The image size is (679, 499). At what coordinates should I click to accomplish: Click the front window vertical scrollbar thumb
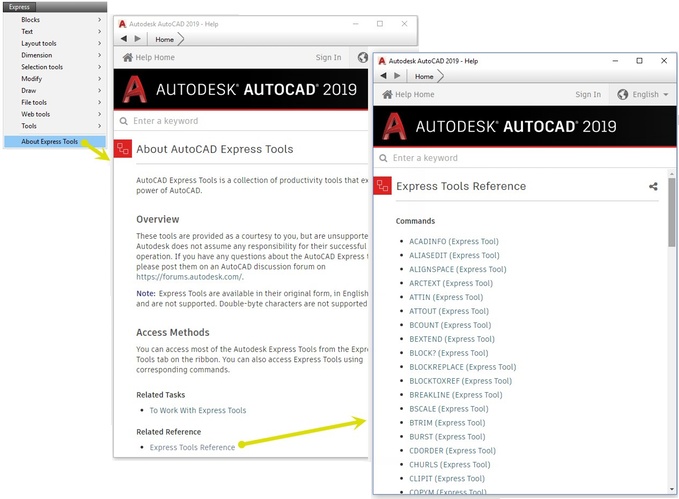672,212
